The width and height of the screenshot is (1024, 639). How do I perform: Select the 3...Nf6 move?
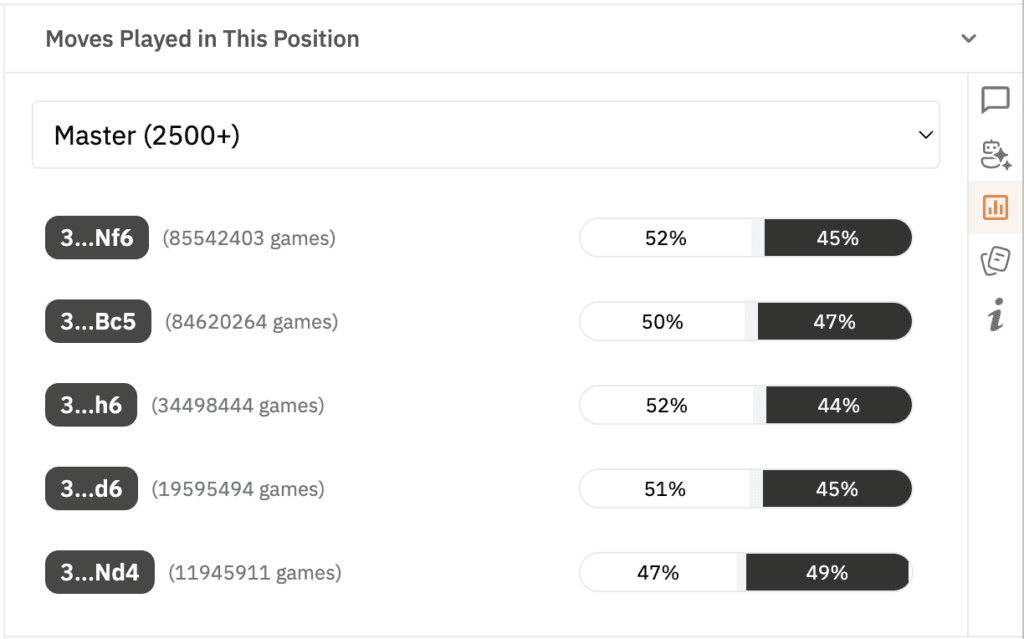coord(97,238)
